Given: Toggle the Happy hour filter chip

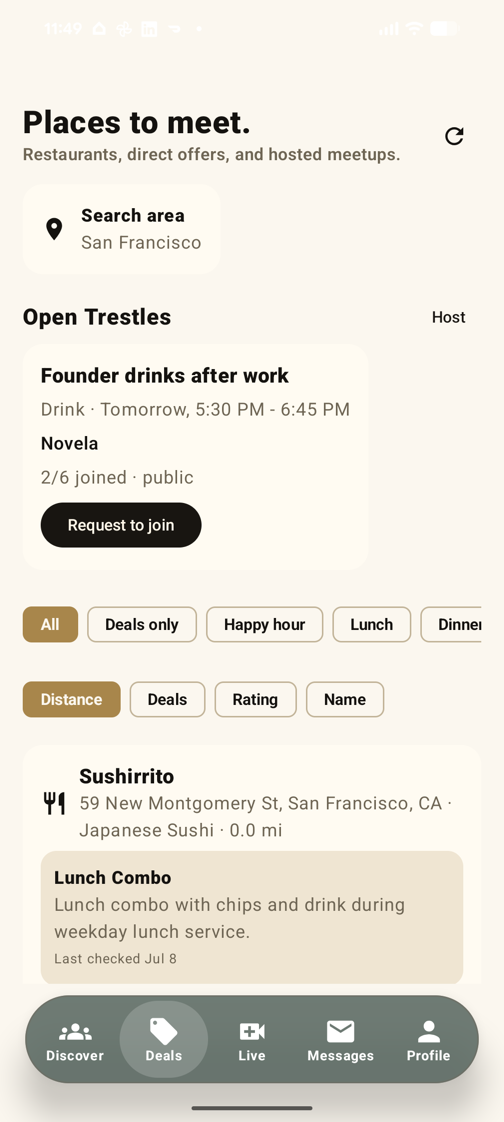Looking at the screenshot, I should tap(265, 625).
